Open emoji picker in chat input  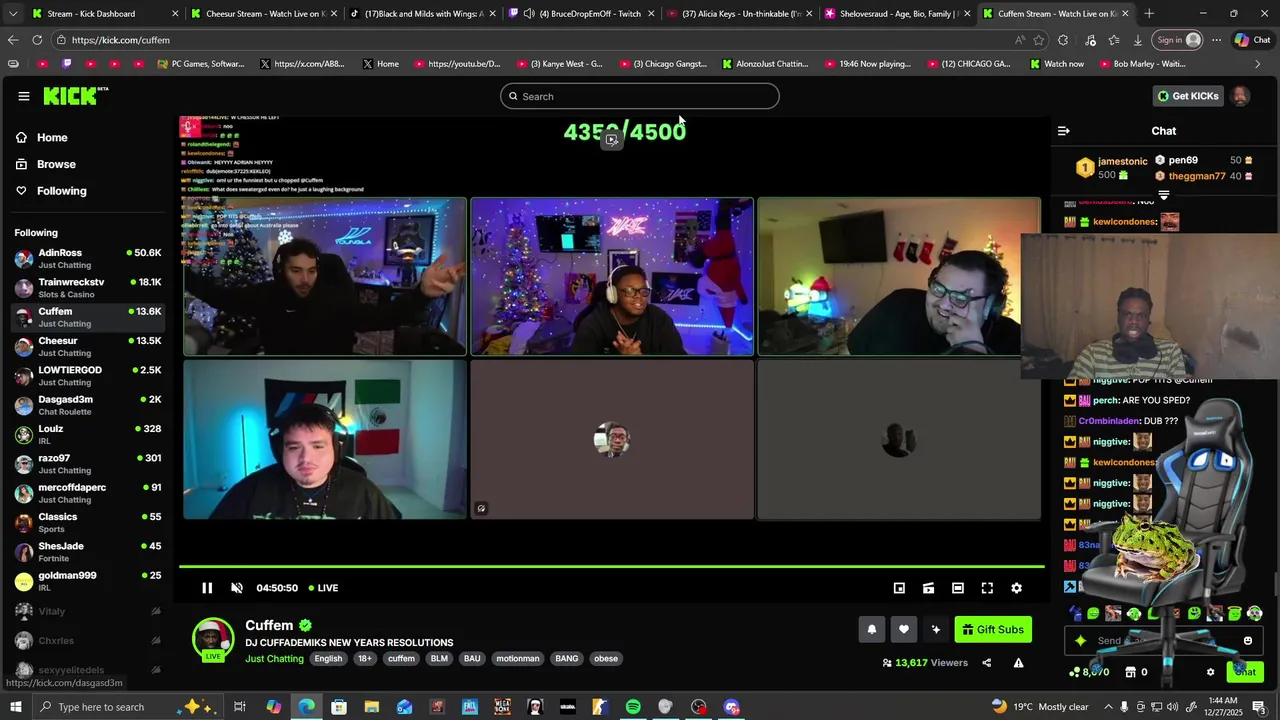[1247, 641]
